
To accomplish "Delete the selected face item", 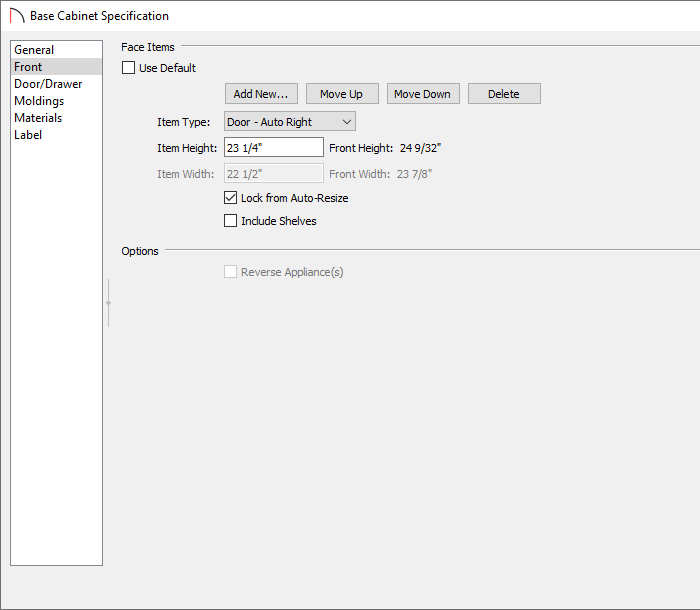I will pyautogui.click(x=504, y=94).
